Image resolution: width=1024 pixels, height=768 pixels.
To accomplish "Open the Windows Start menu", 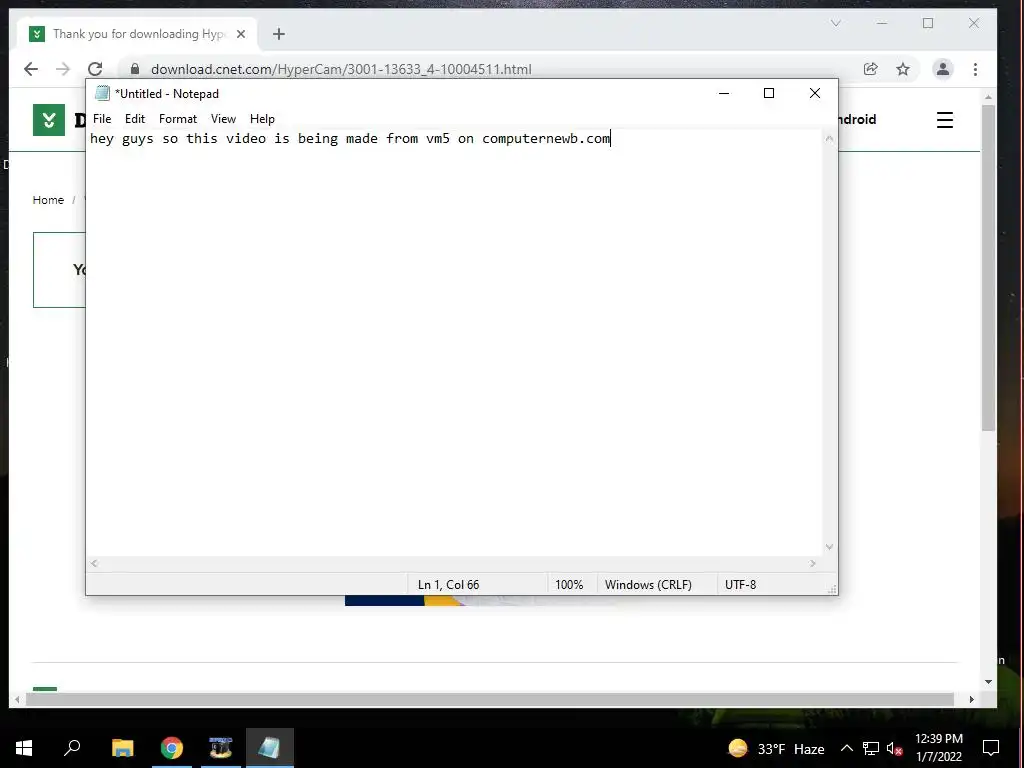I will click(24, 748).
